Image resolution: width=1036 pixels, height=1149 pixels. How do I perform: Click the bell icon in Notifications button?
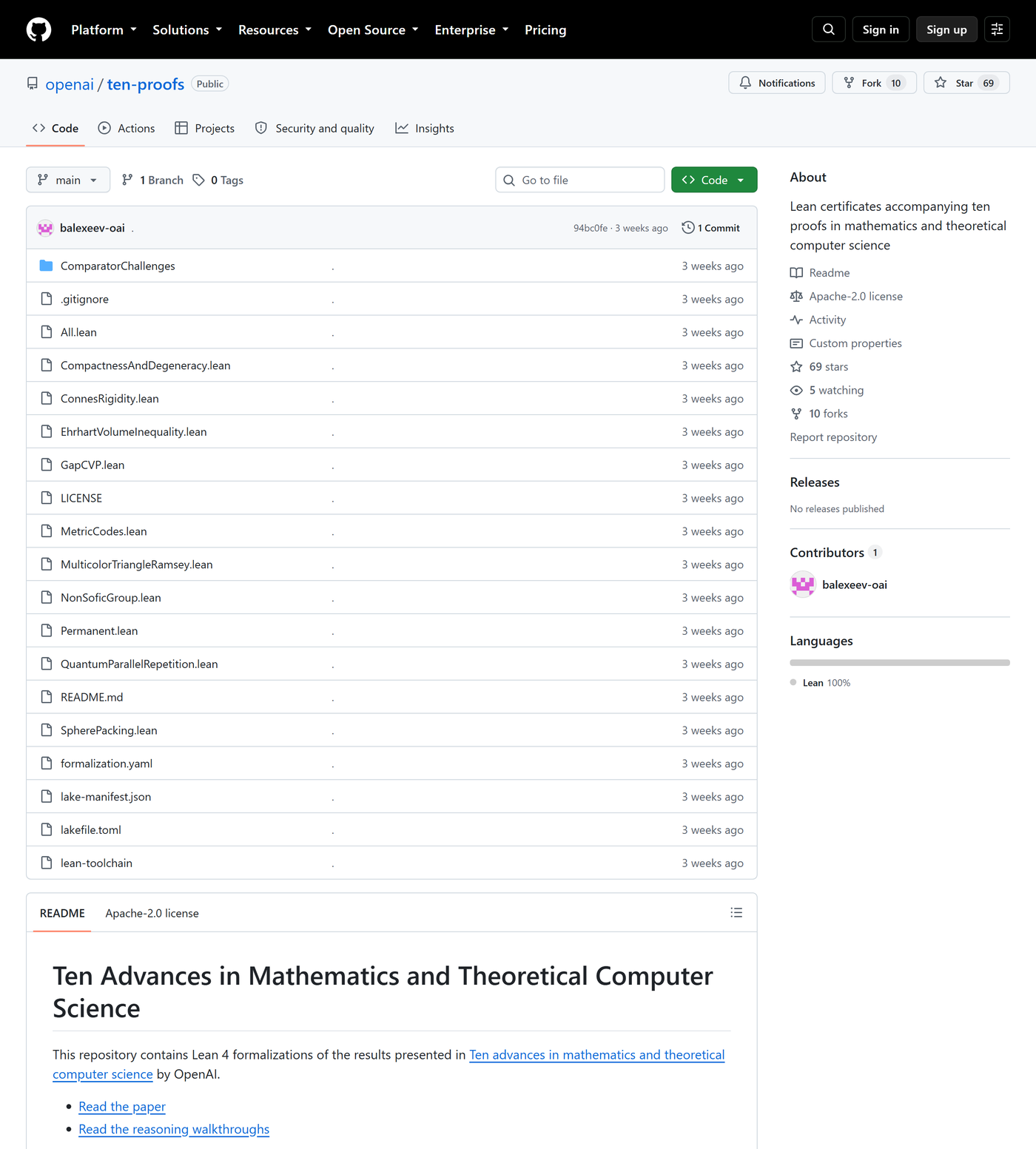point(745,83)
